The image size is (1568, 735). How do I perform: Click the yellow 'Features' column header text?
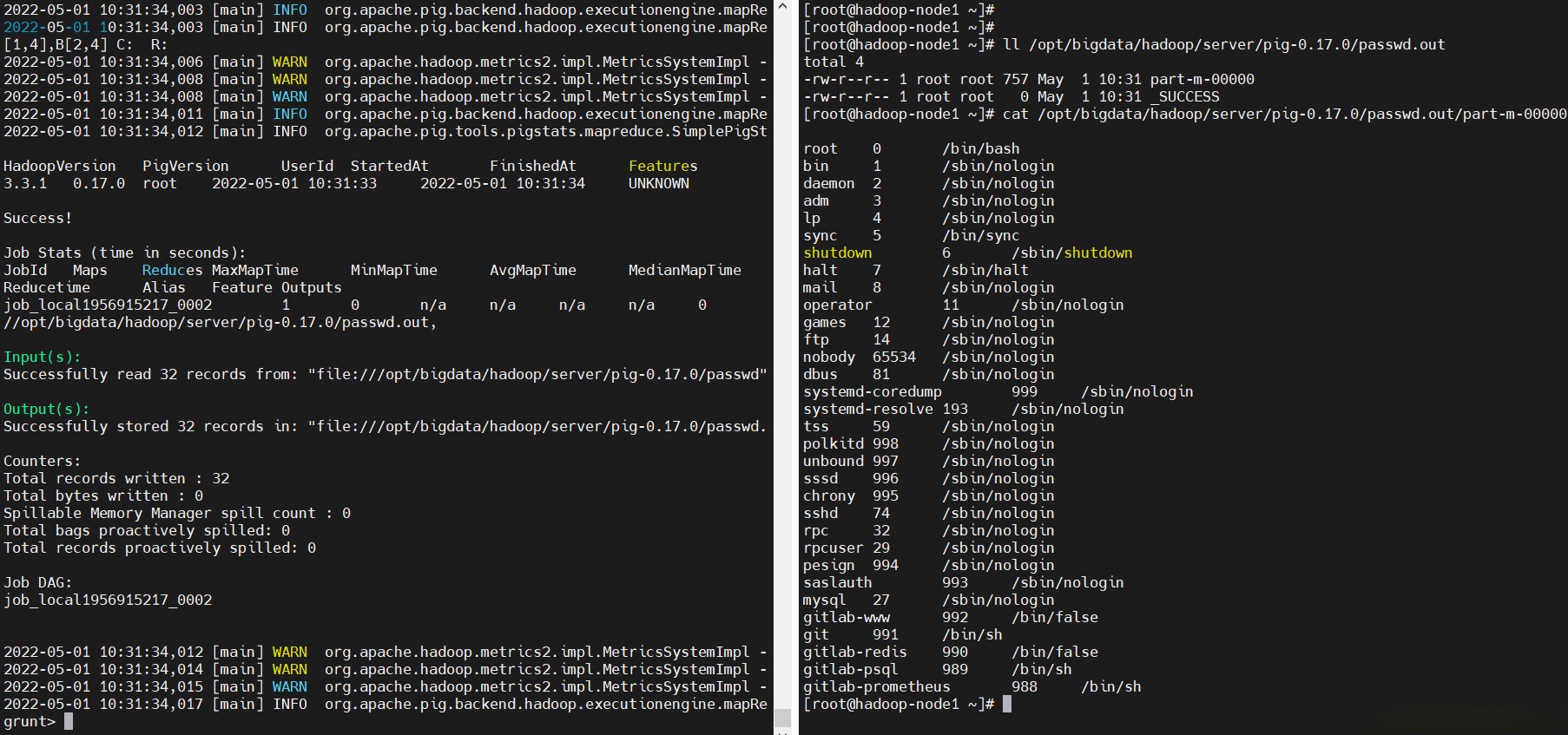pyautogui.click(x=662, y=166)
